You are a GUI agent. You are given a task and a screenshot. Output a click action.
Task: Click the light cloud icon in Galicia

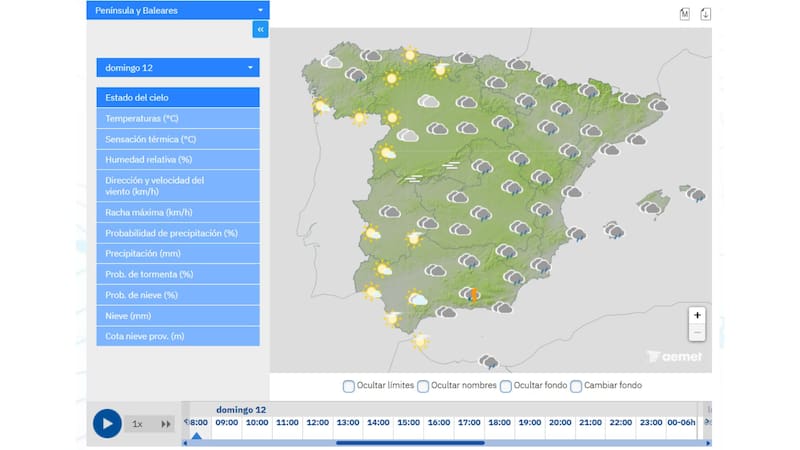tap(332, 62)
